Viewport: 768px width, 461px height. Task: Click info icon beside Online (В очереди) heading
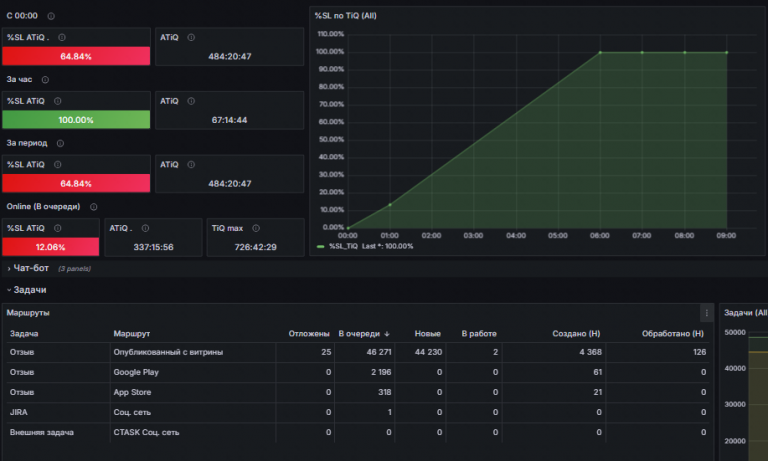[94, 207]
